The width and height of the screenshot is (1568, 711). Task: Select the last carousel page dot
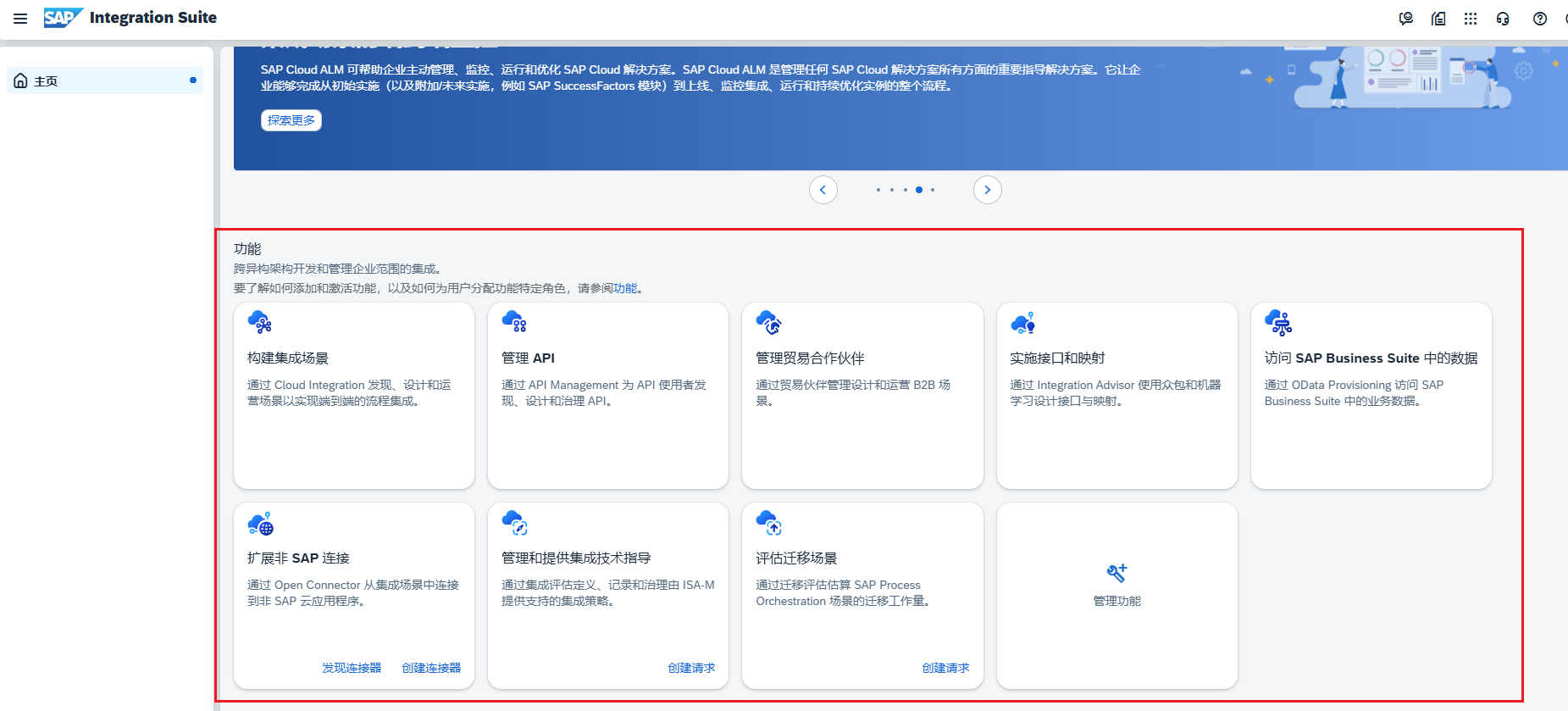[x=933, y=190]
